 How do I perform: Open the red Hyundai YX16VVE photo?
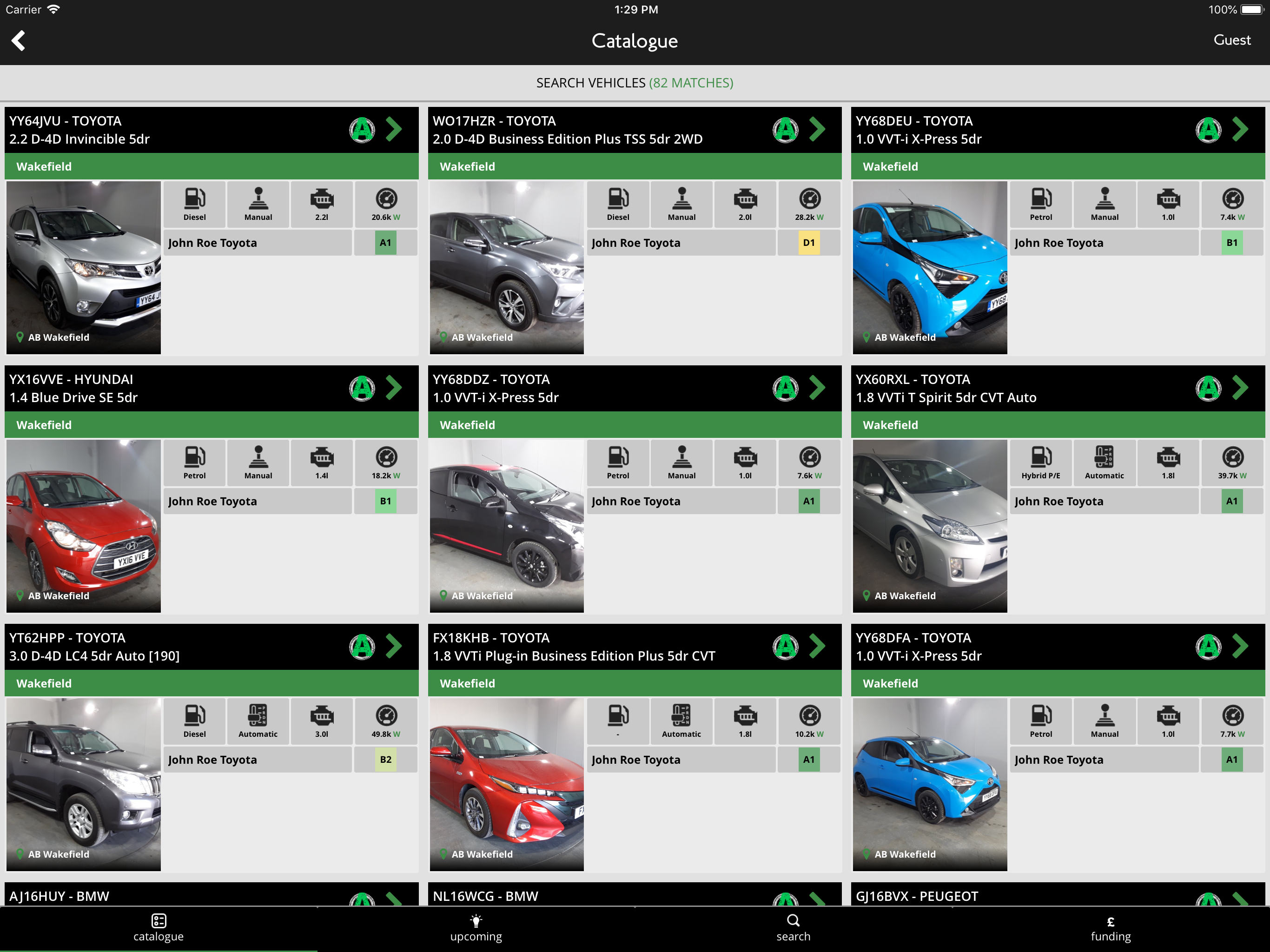point(84,526)
